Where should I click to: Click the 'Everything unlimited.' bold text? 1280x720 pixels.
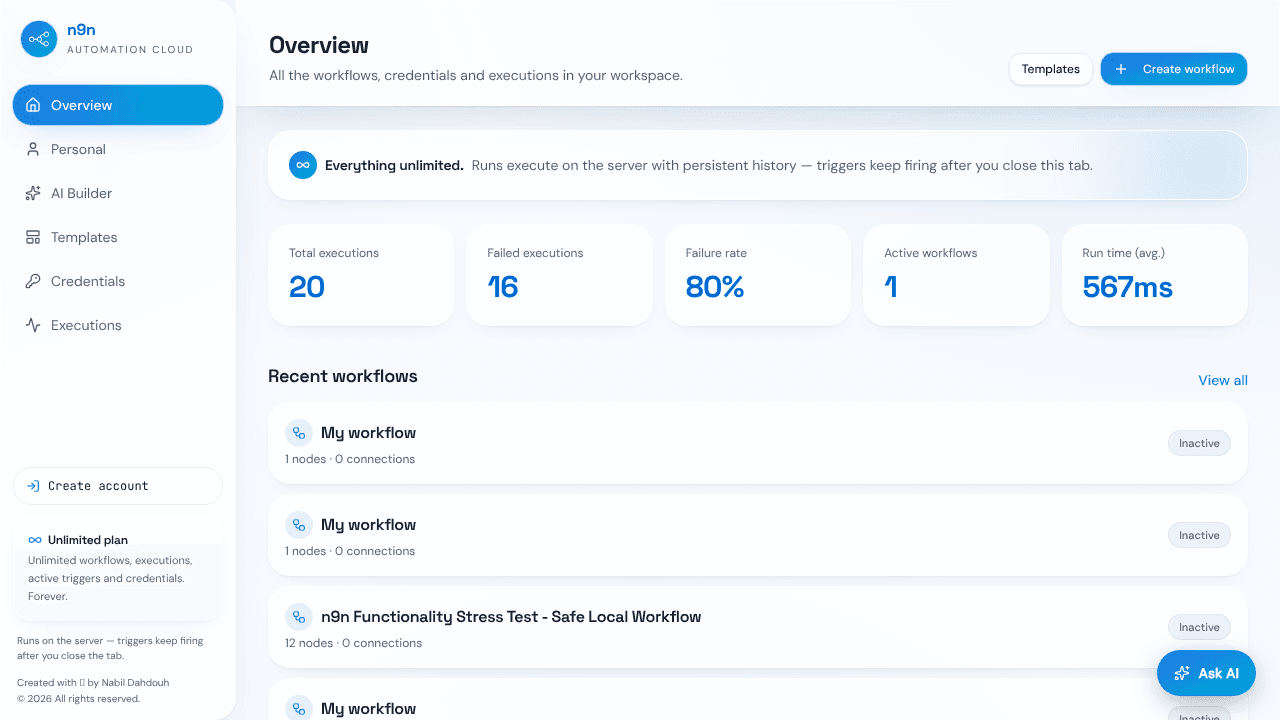pos(394,165)
